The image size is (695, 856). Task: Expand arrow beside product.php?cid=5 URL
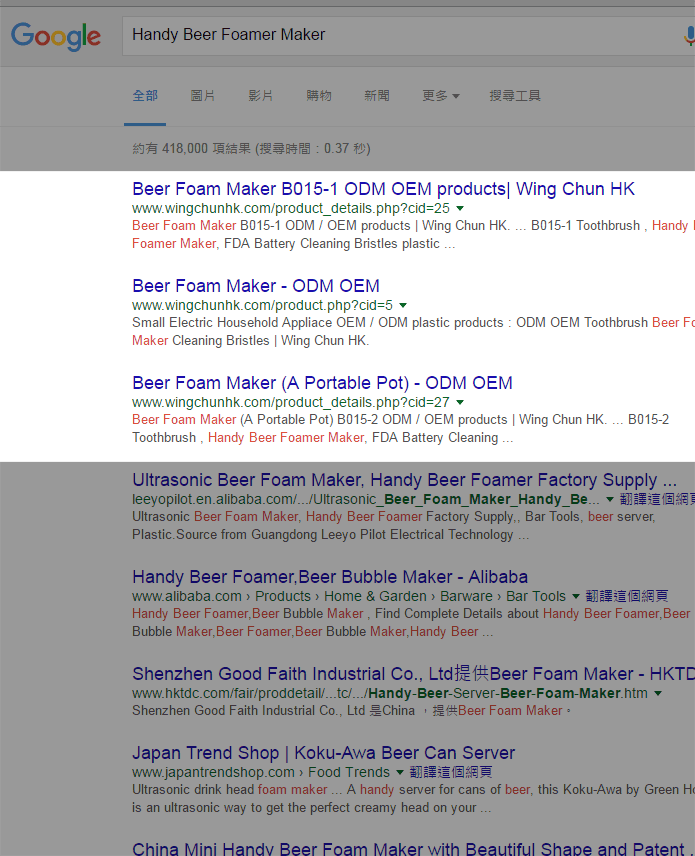coord(403,306)
